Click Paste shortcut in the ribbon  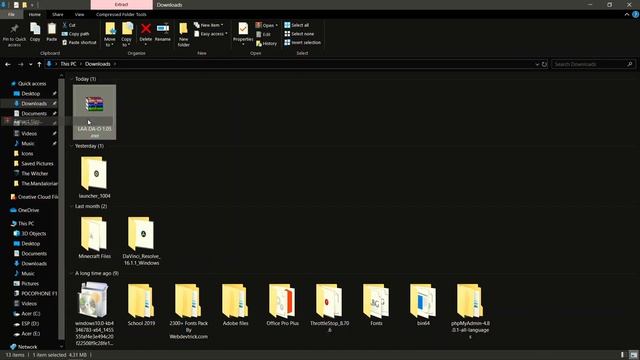click(x=79, y=42)
